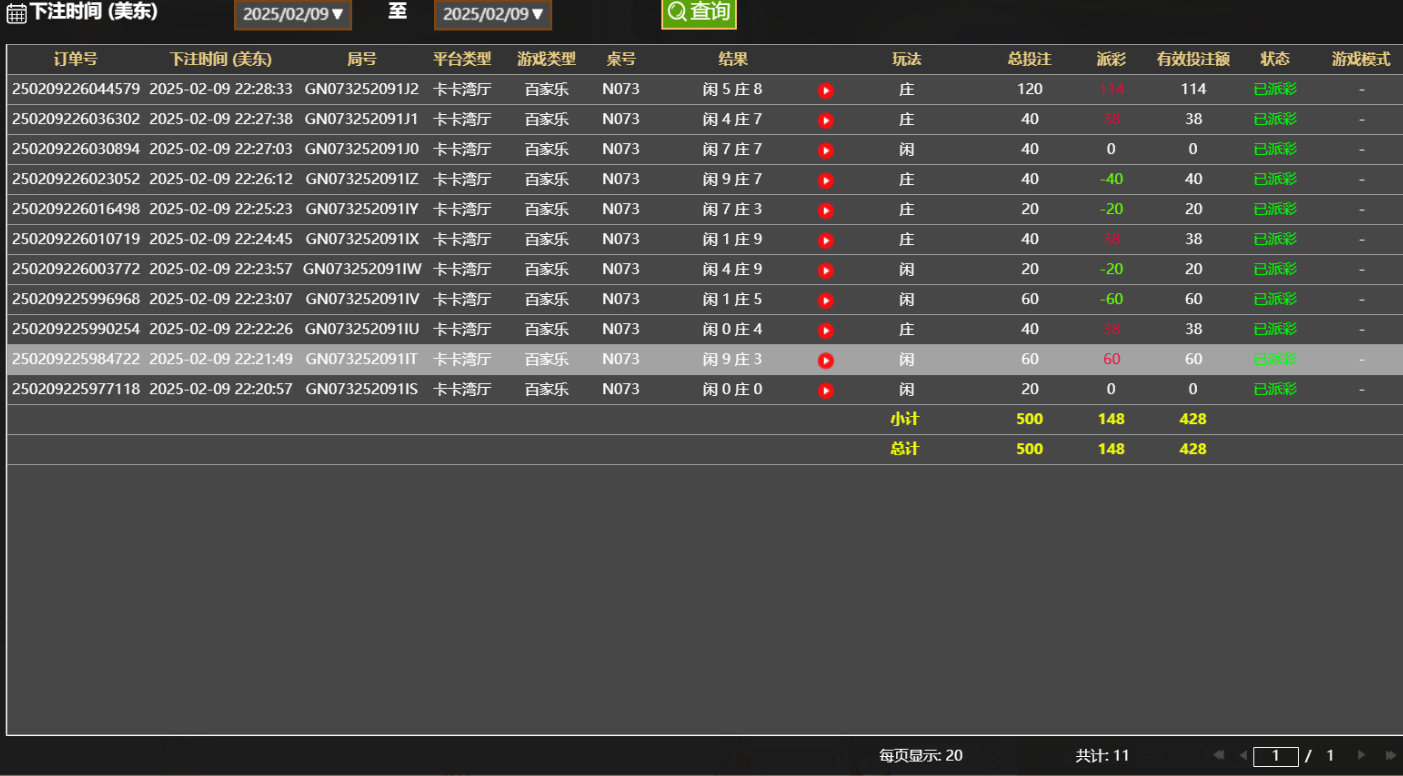This screenshot has height=776, width=1403.
Task: Play replay for the bet placed at 22:26:12
Action: click(x=825, y=179)
